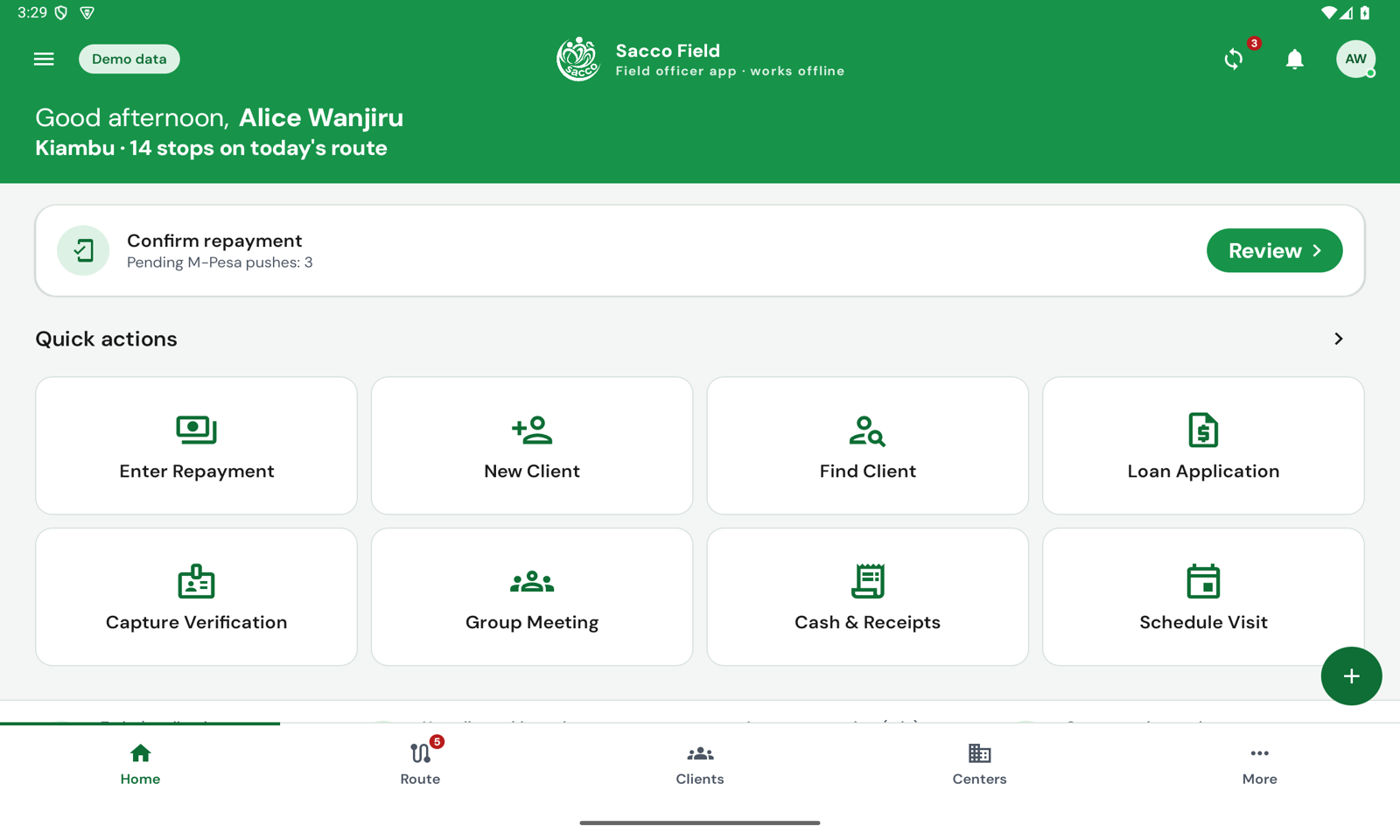This screenshot has width=1400, height=840.
Task: Switch to the Home tab
Action: [140, 764]
